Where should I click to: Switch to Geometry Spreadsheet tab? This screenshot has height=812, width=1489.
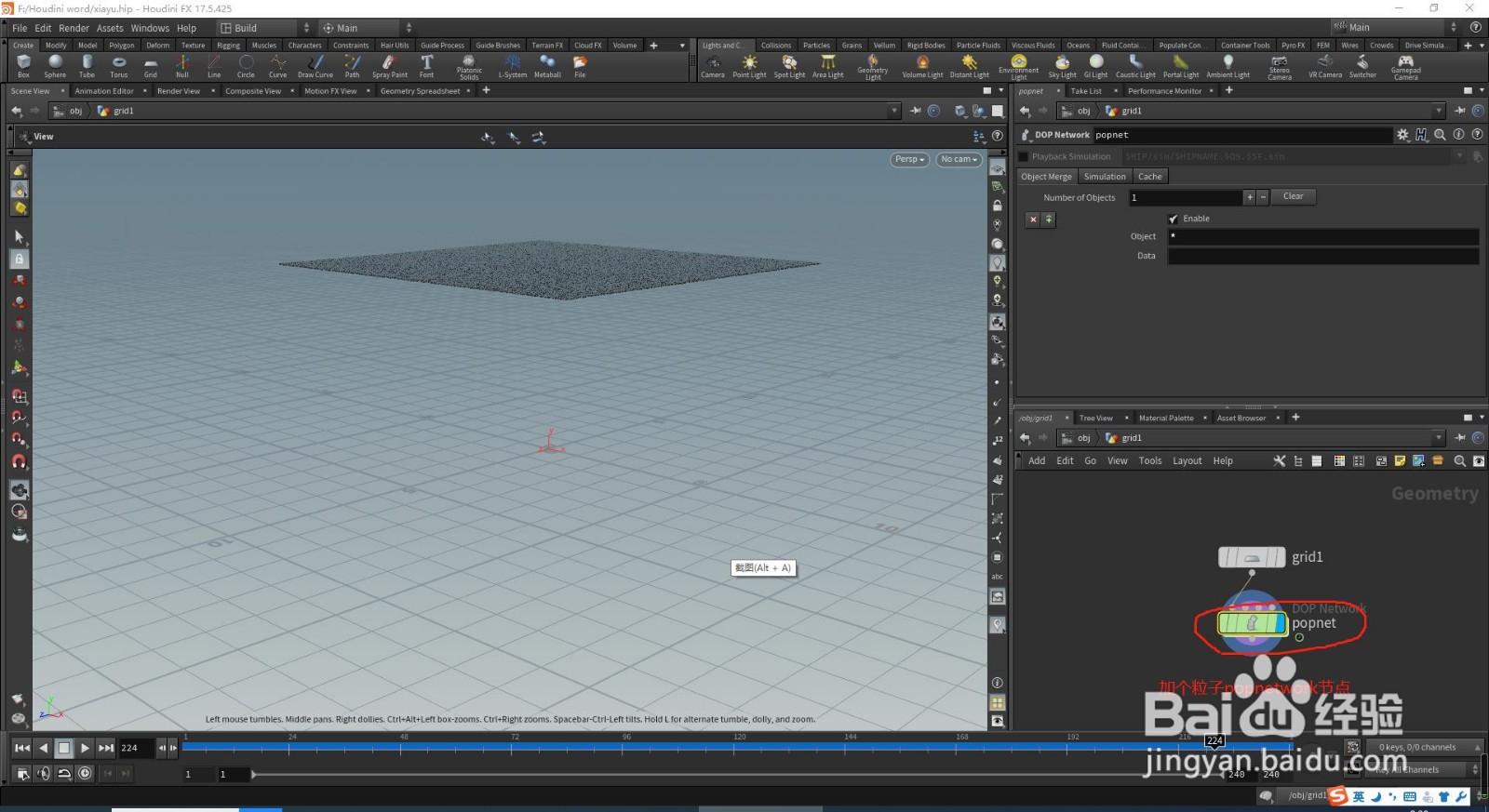click(420, 91)
